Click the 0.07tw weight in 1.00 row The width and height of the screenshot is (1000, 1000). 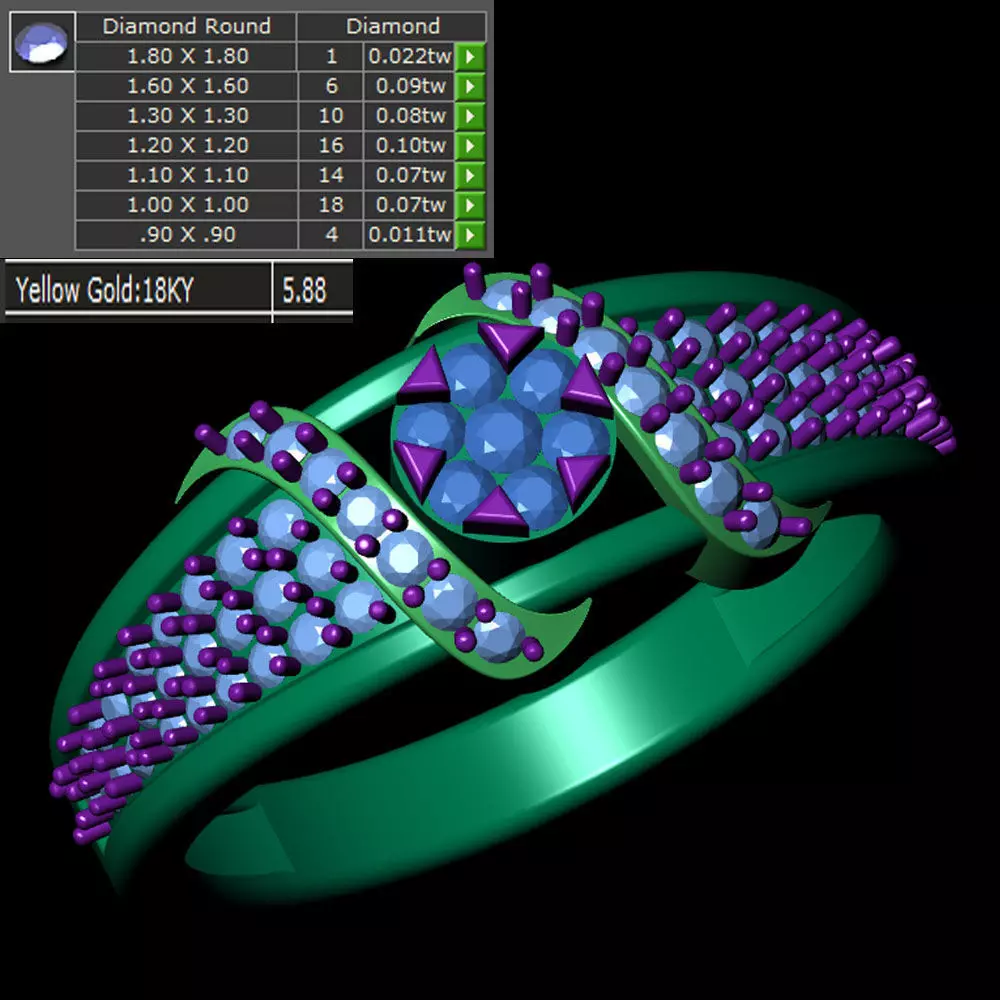(409, 205)
